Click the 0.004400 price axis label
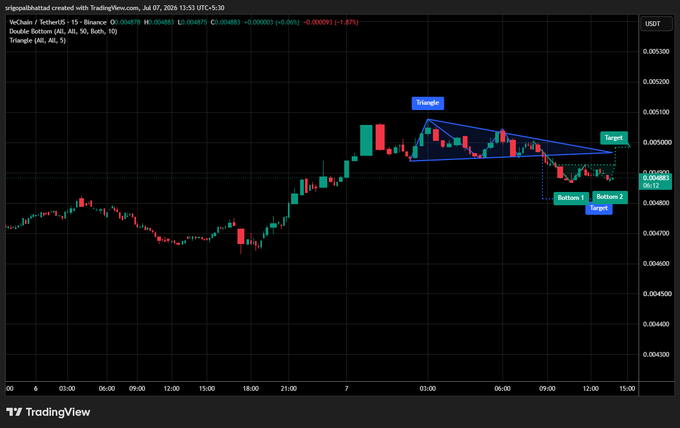 [656, 324]
